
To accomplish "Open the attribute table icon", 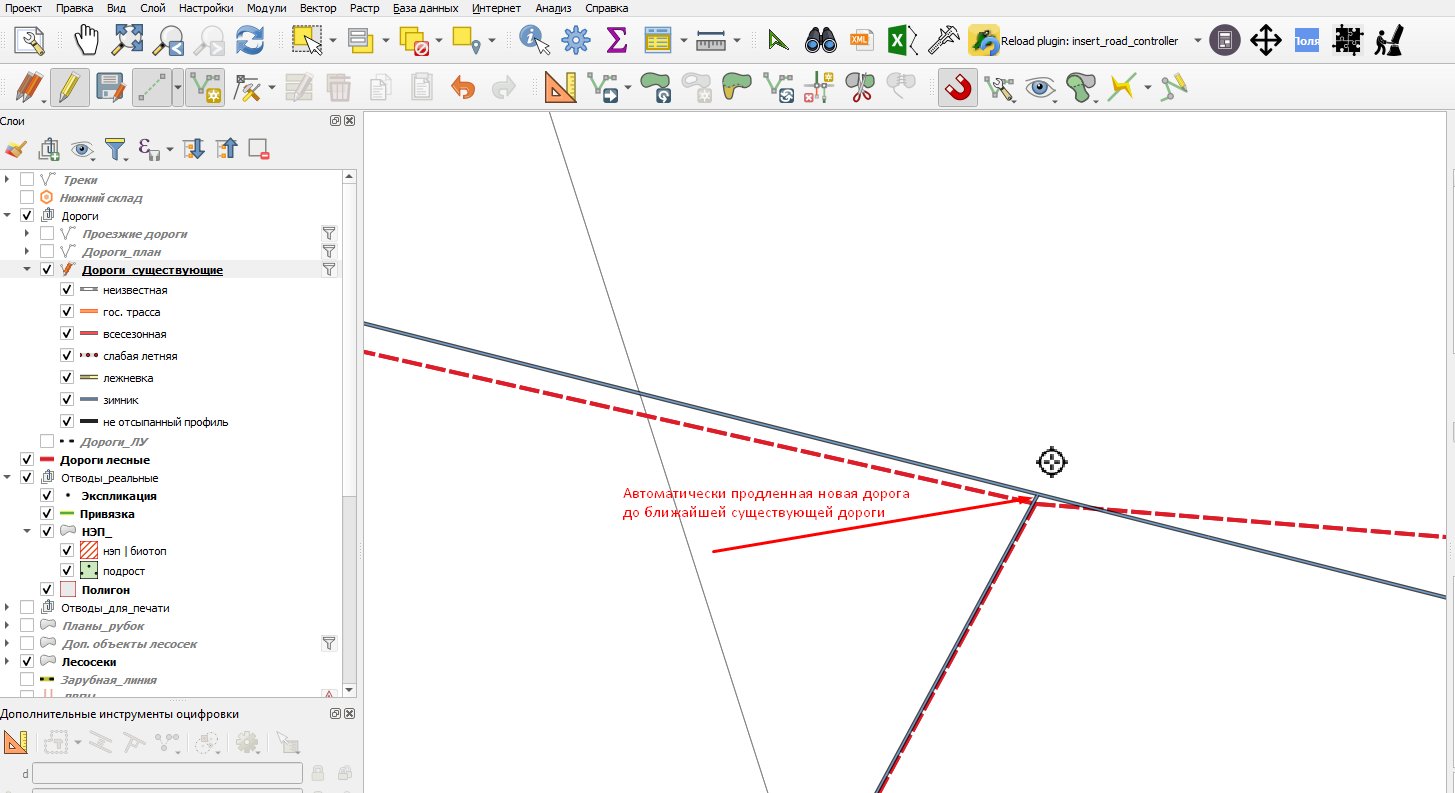I will pos(657,41).
